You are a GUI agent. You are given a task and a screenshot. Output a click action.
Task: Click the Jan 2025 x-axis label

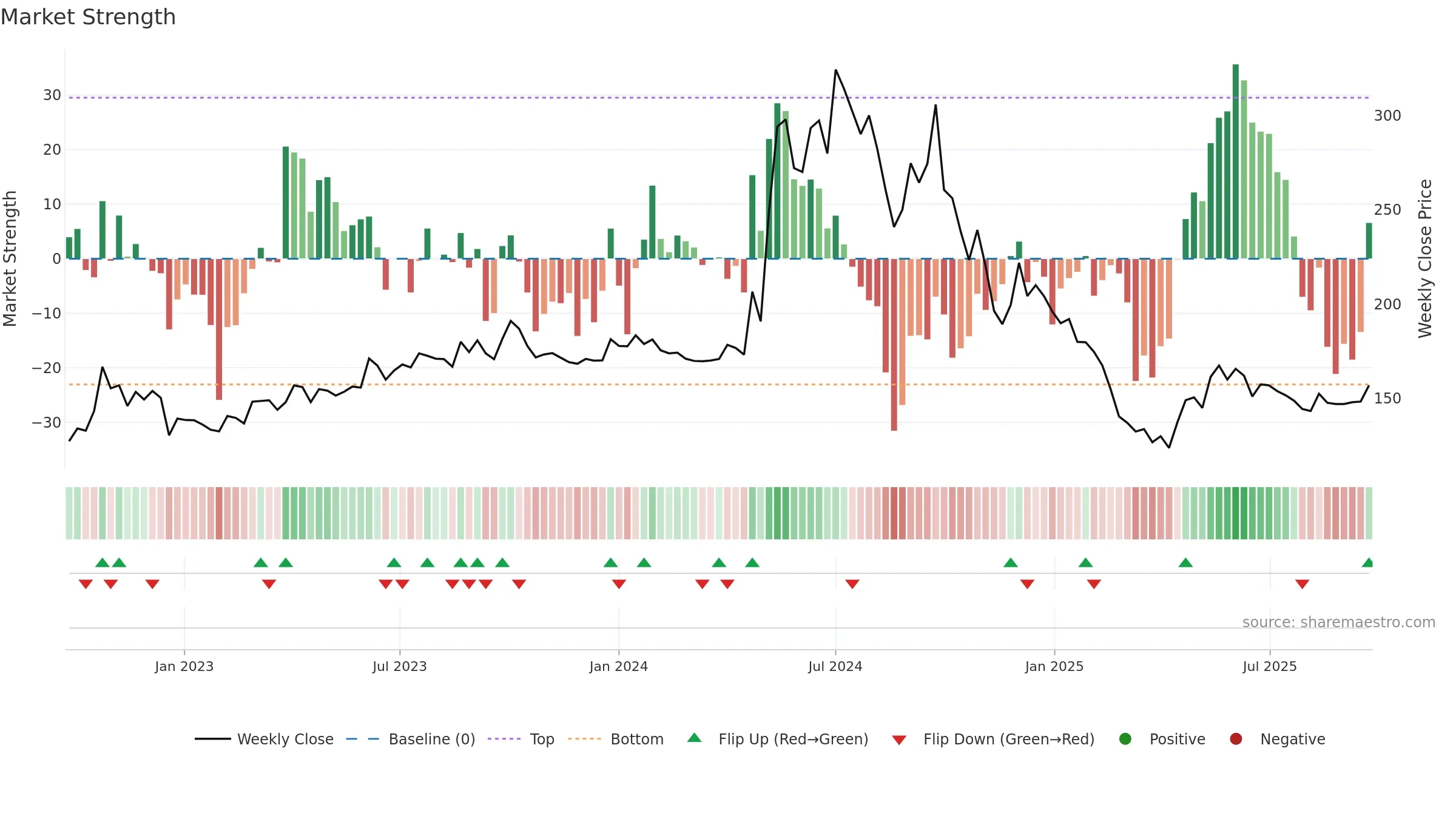[1054, 666]
